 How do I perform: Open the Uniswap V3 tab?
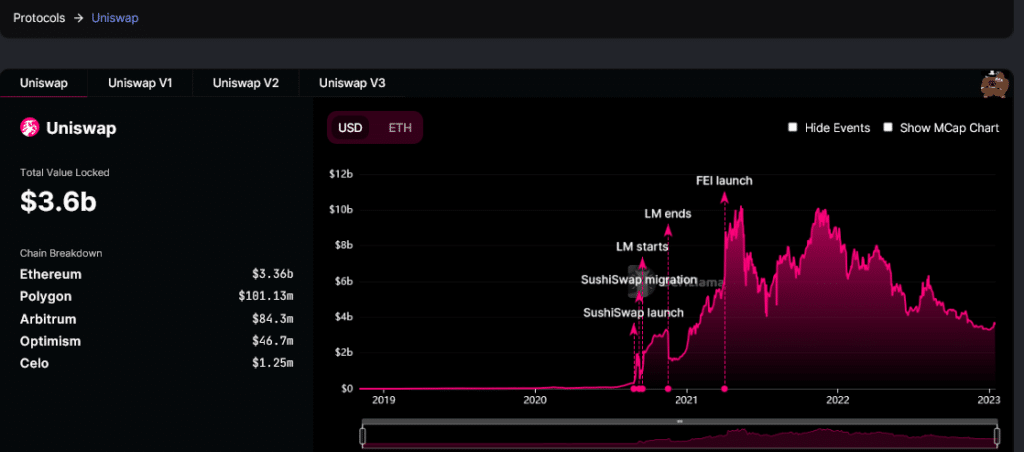pos(352,84)
